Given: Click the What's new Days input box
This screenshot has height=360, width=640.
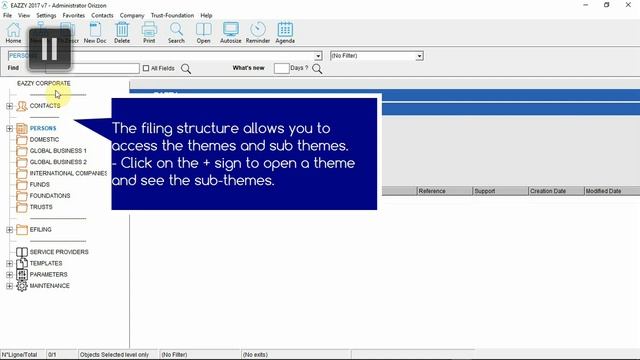Looking at the screenshot, I should [x=281, y=68].
